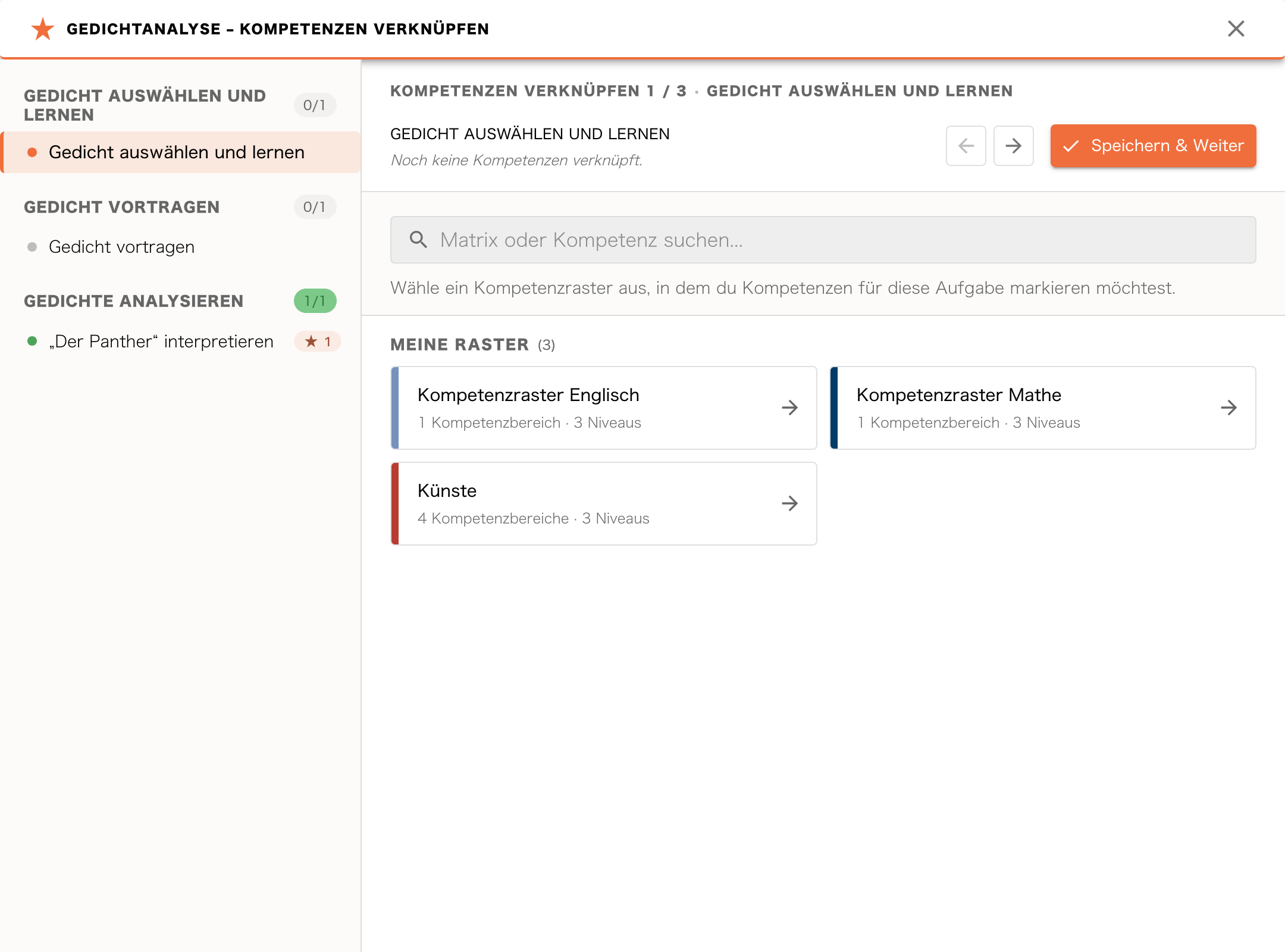Click gray dot beside Gedicht vortragen
This screenshot has height=952, width=1285.
pyautogui.click(x=32, y=247)
